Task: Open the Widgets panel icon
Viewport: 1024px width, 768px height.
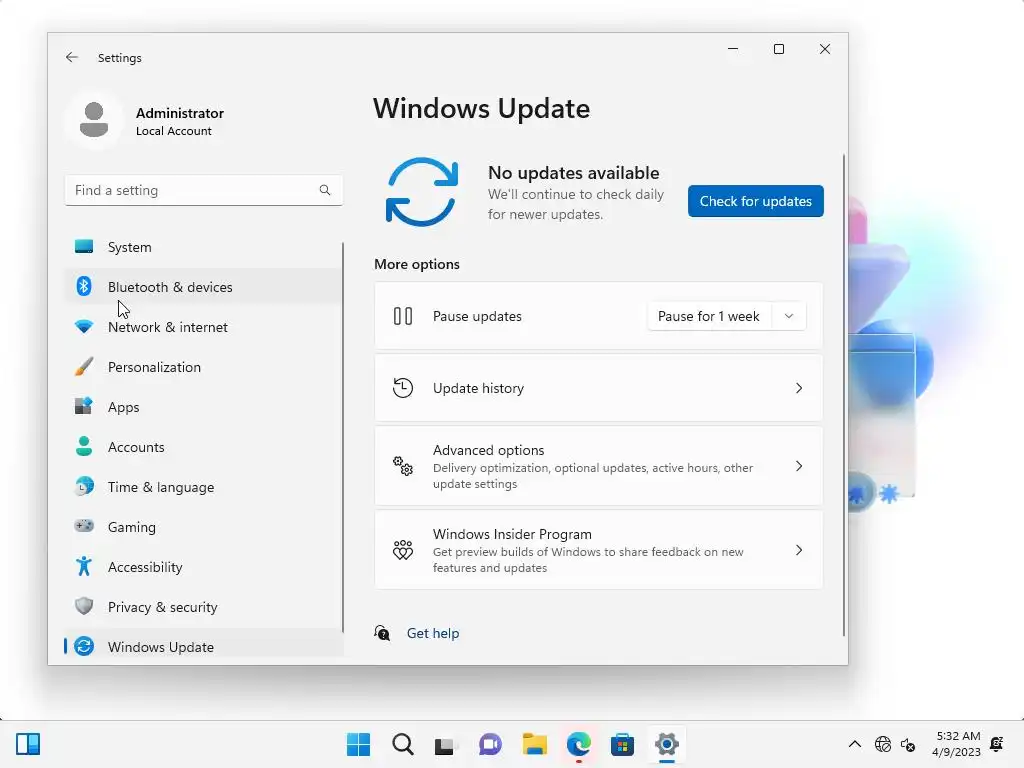Action: (28, 744)
